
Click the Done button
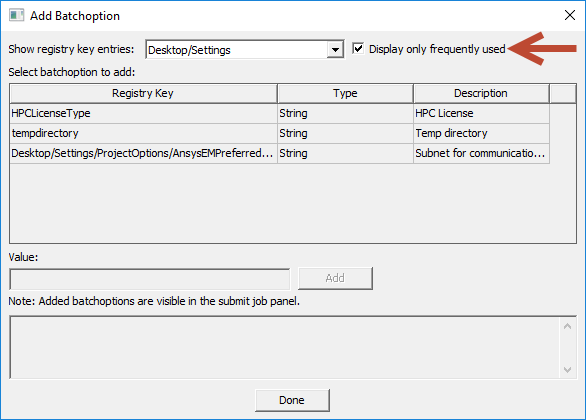pos(292,400)
